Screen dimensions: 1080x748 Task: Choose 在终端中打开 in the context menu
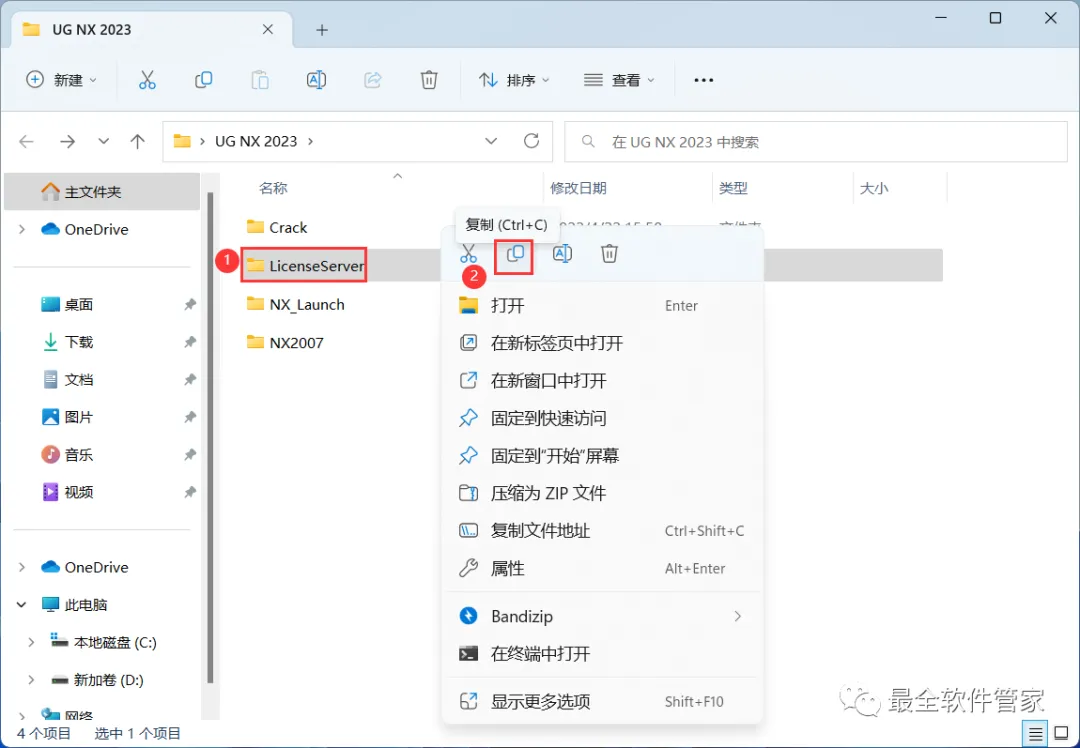coord(602,654)
